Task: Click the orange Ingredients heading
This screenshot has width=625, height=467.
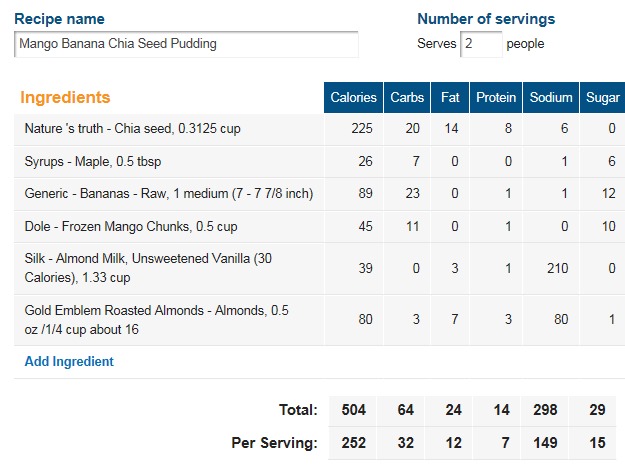Action: (x=65, y=98)
